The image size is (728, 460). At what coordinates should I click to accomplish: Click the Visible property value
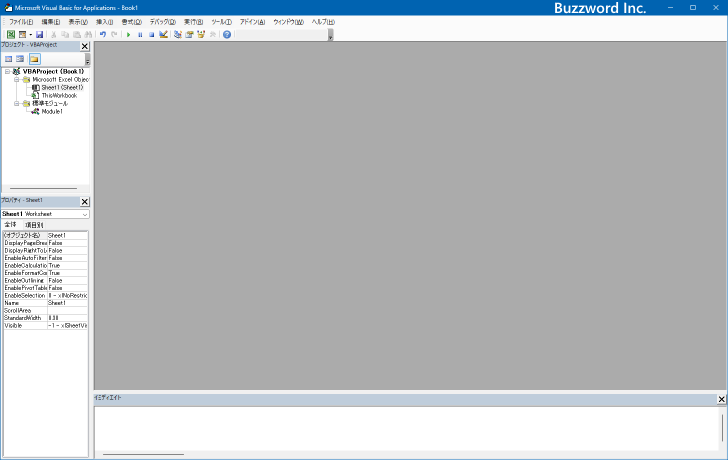(x=67, y=325)
